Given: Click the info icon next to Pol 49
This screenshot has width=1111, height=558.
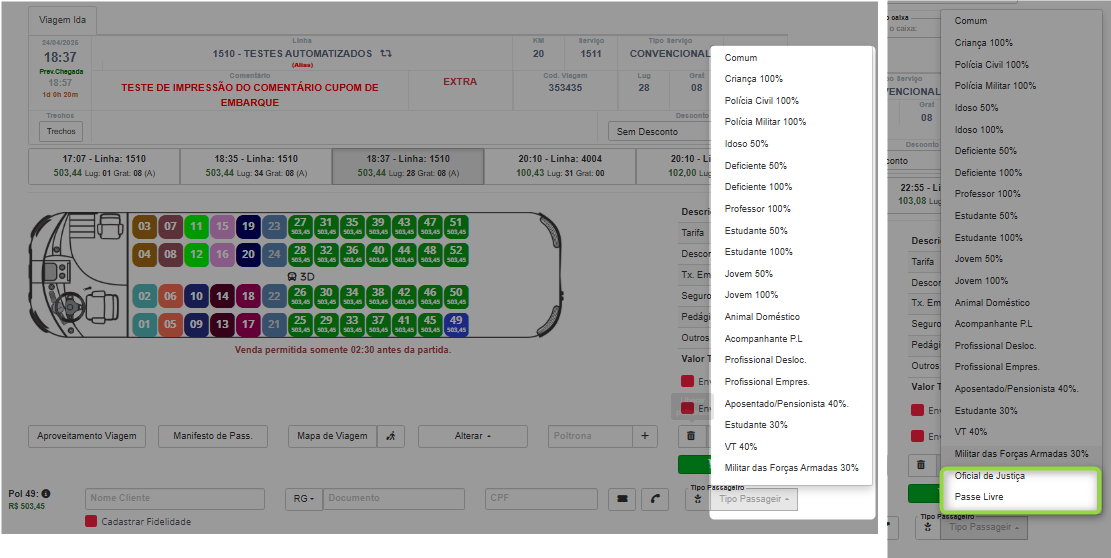Looking at the screenshot, I should 46,493.
